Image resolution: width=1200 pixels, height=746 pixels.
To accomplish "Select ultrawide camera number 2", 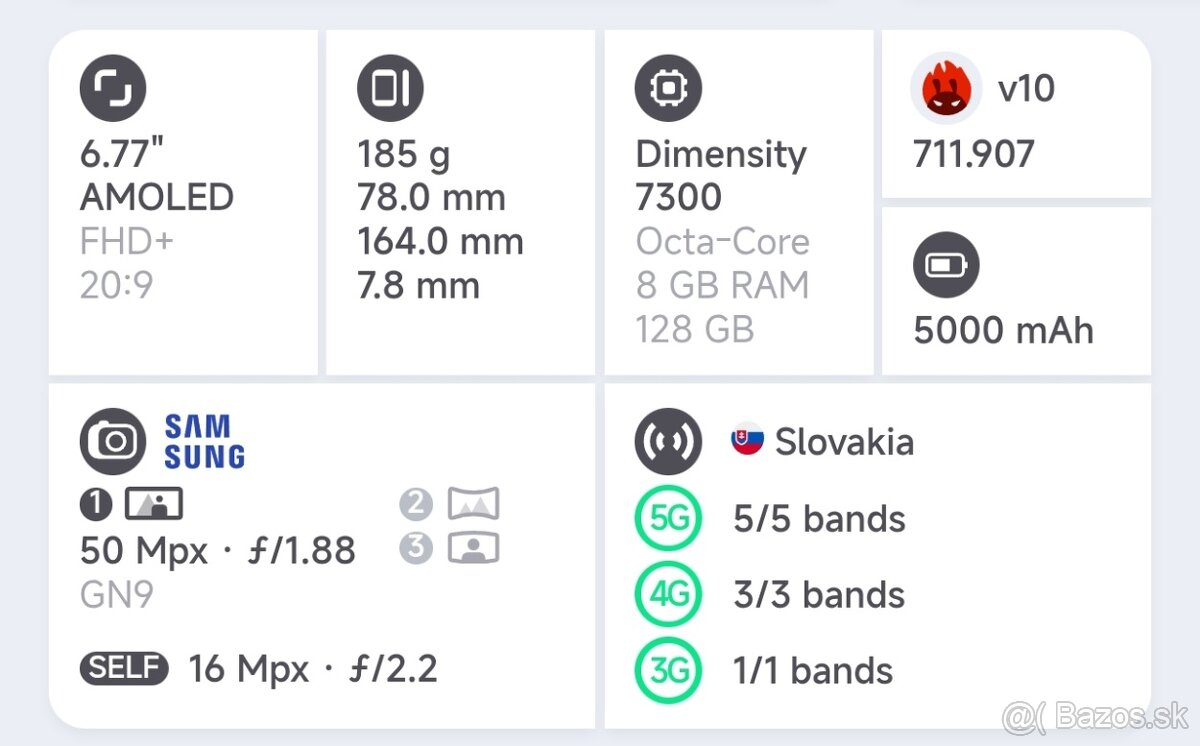I will tap(416, 505).
